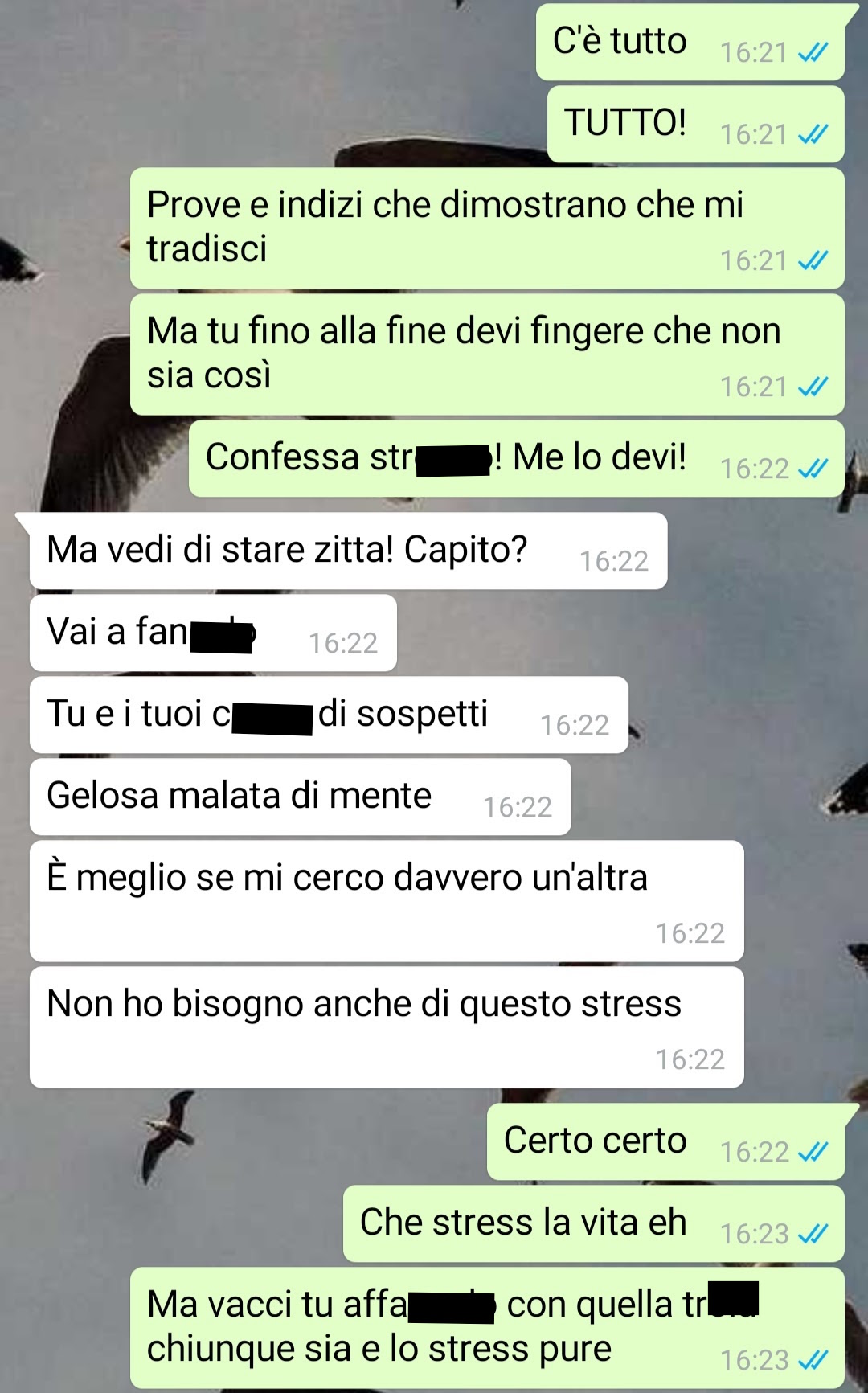Tap read ticks on last 'Ma vacci tu' message

click(813, 1360)
